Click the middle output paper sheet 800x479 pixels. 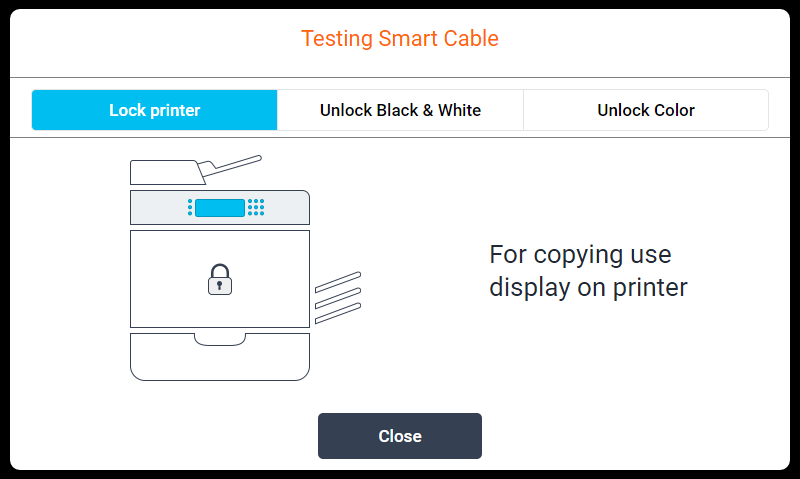point(338,296)
